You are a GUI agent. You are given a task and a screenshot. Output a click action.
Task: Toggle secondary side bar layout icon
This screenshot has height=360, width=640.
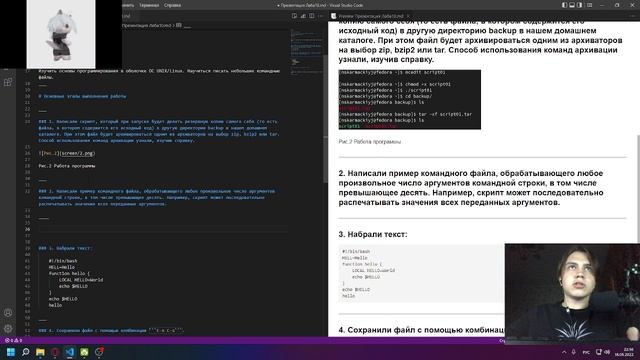pyautogui.click(x=579, y=5)
